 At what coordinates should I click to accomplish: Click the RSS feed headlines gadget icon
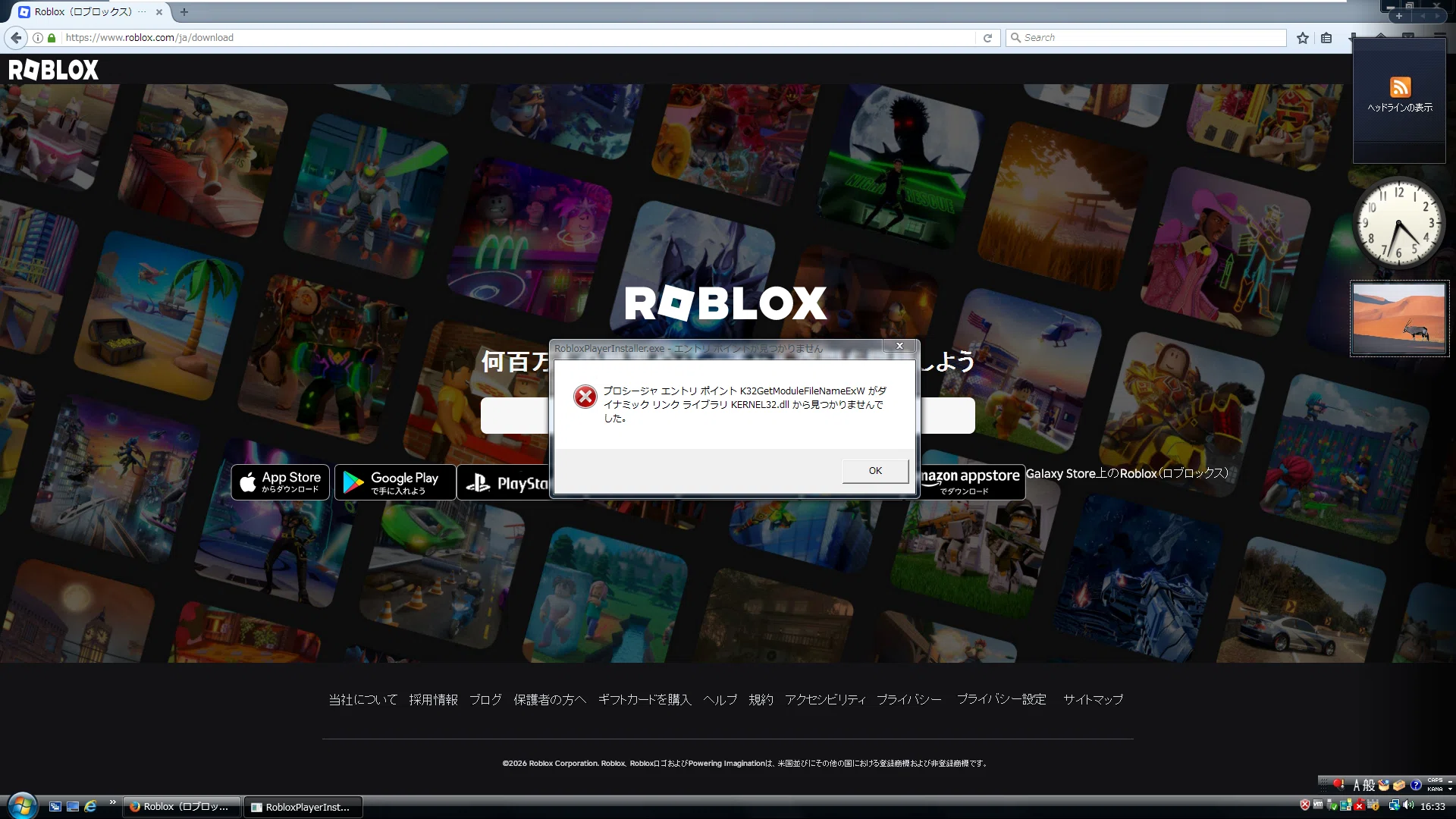[1400, 86]
